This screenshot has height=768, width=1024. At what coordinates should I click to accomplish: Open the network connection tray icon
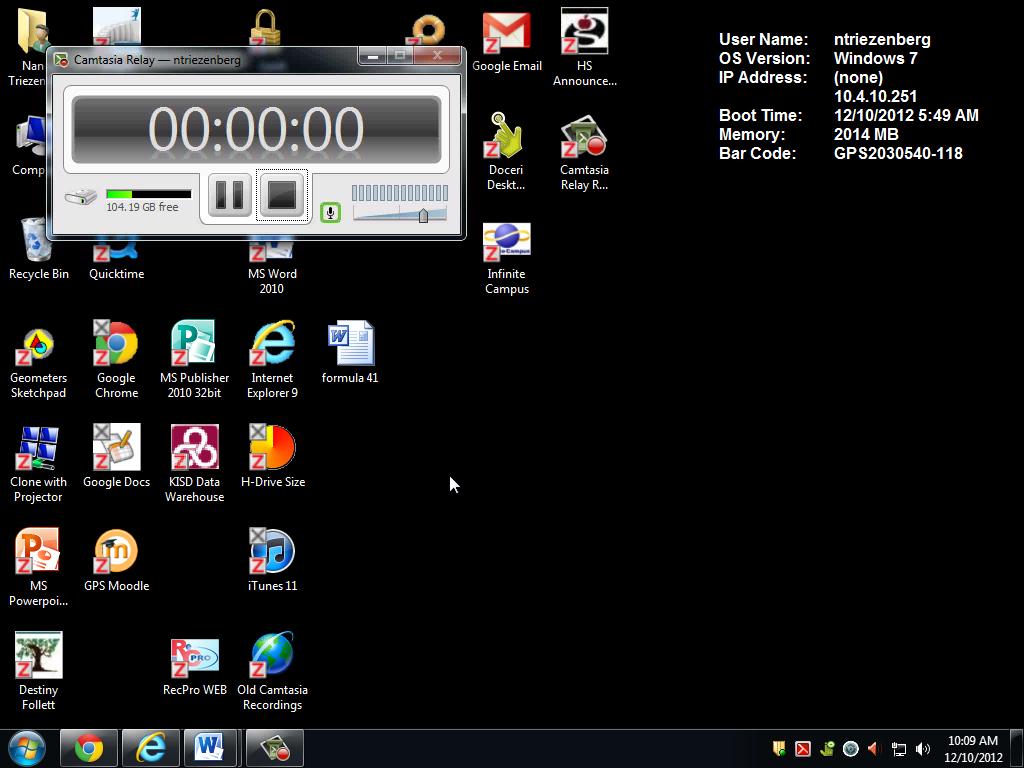(899, 749)
